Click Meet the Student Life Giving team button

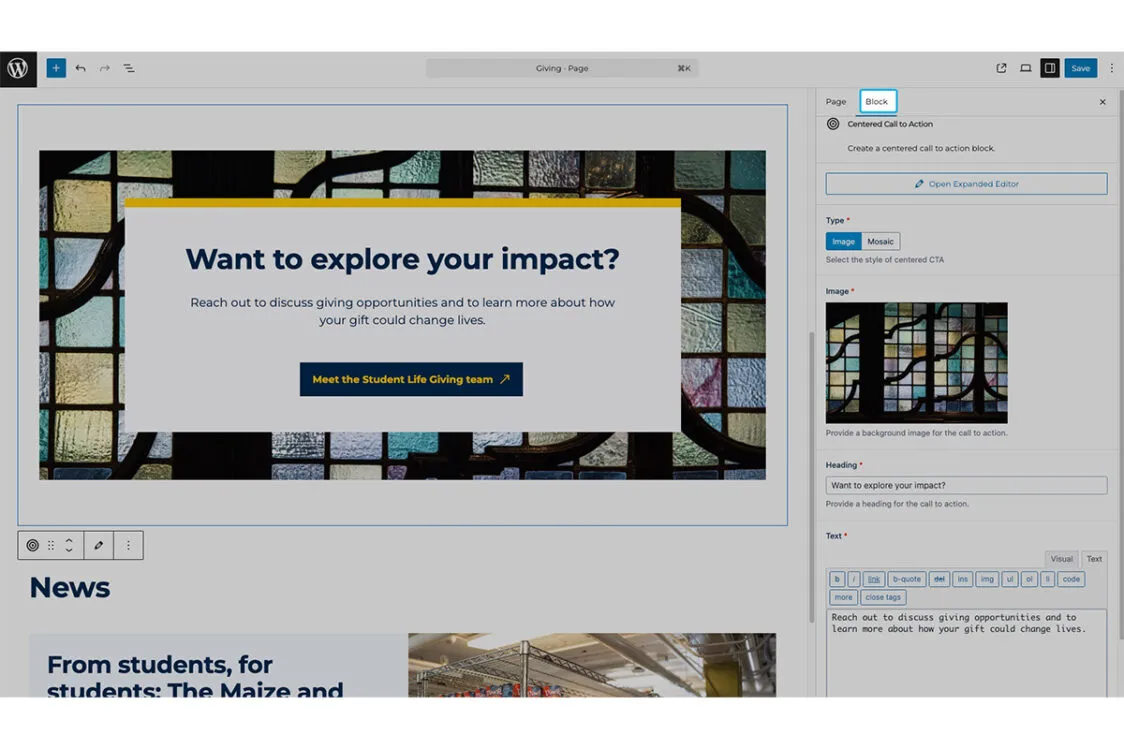[x=411, y=379]
